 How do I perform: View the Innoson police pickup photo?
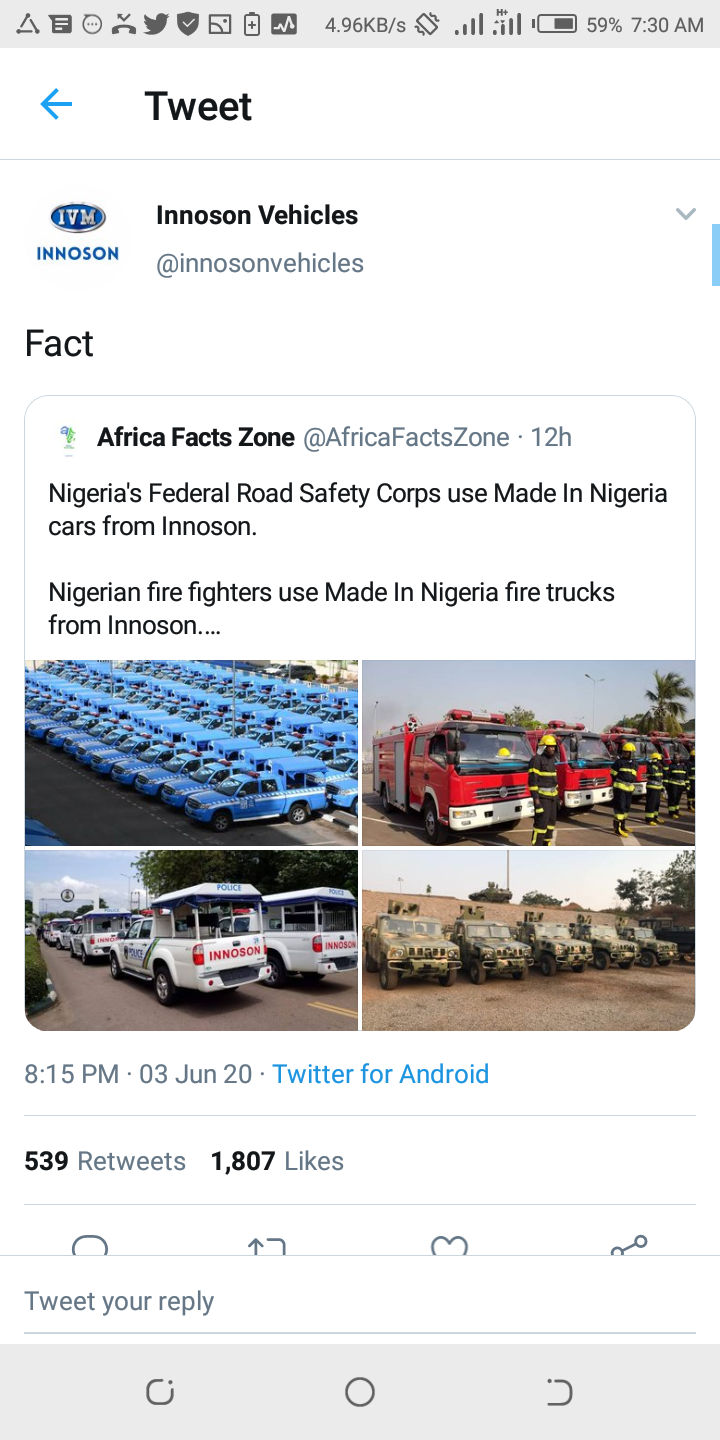(x=191, y=940)
